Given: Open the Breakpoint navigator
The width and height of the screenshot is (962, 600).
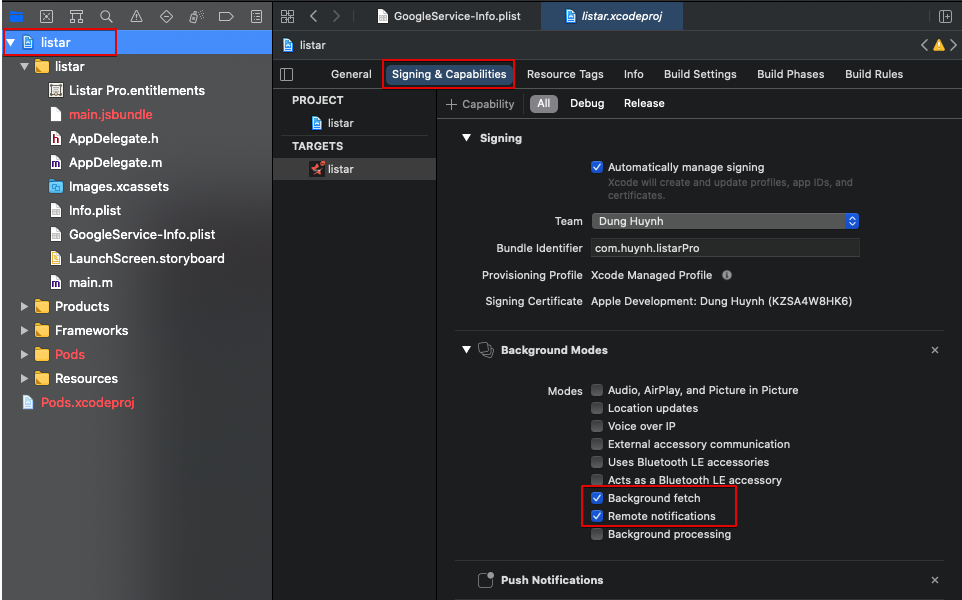Looking at the screenshot, I should coord(226,17).
